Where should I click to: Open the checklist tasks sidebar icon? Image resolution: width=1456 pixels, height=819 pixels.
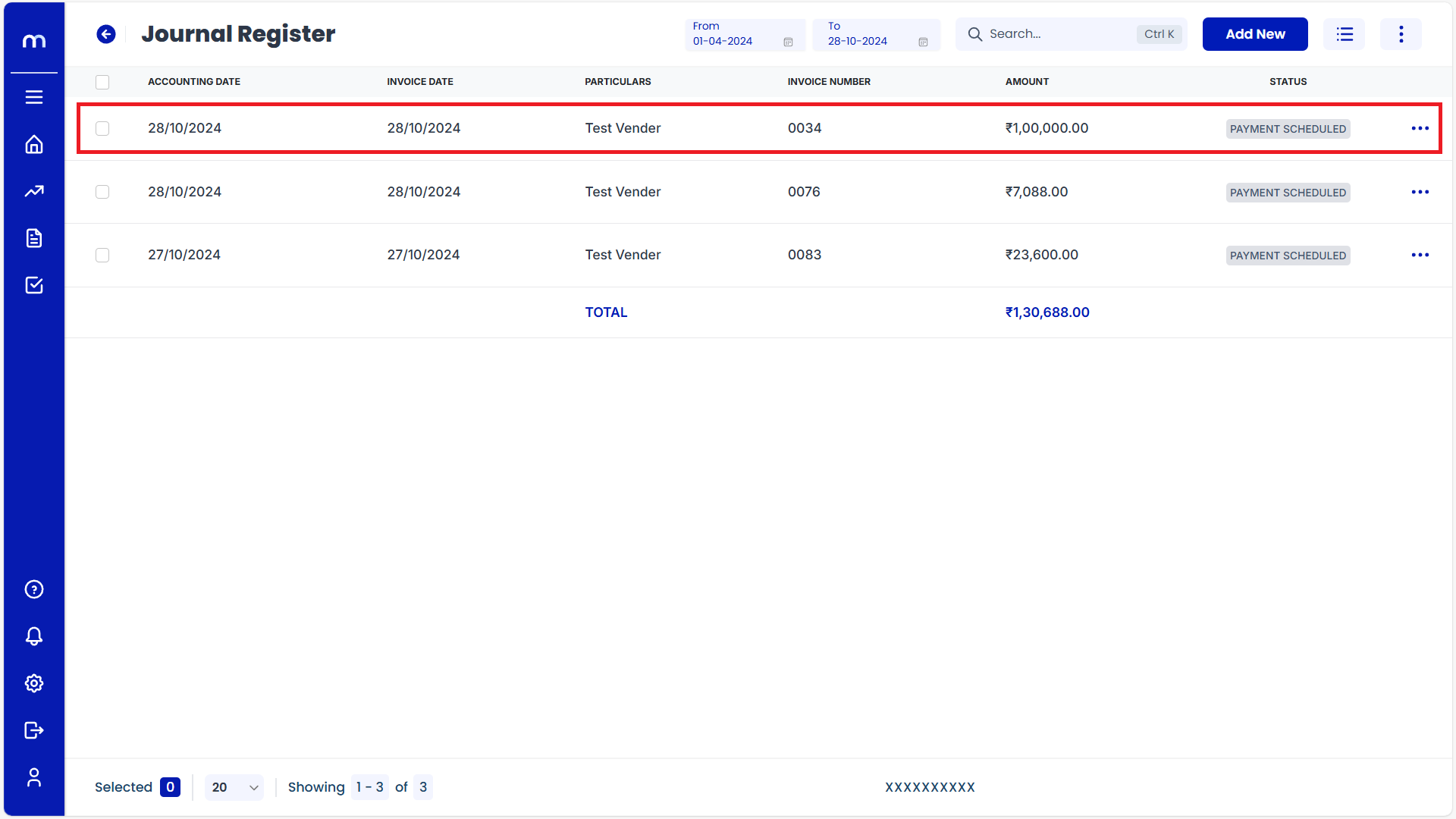tap(34, 285)
